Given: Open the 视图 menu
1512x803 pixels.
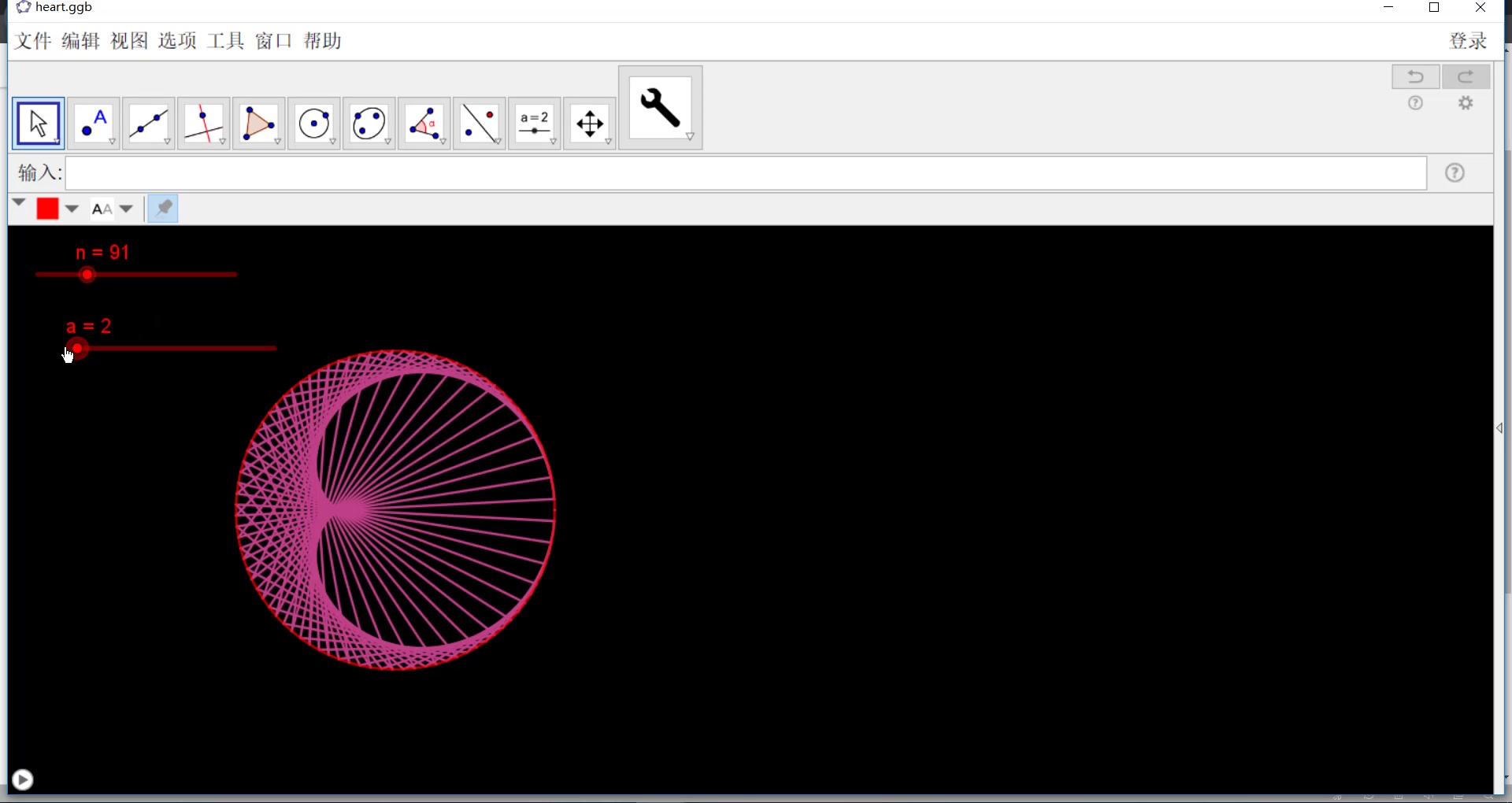Looking at the screenshot, I should tap(129, 41).
